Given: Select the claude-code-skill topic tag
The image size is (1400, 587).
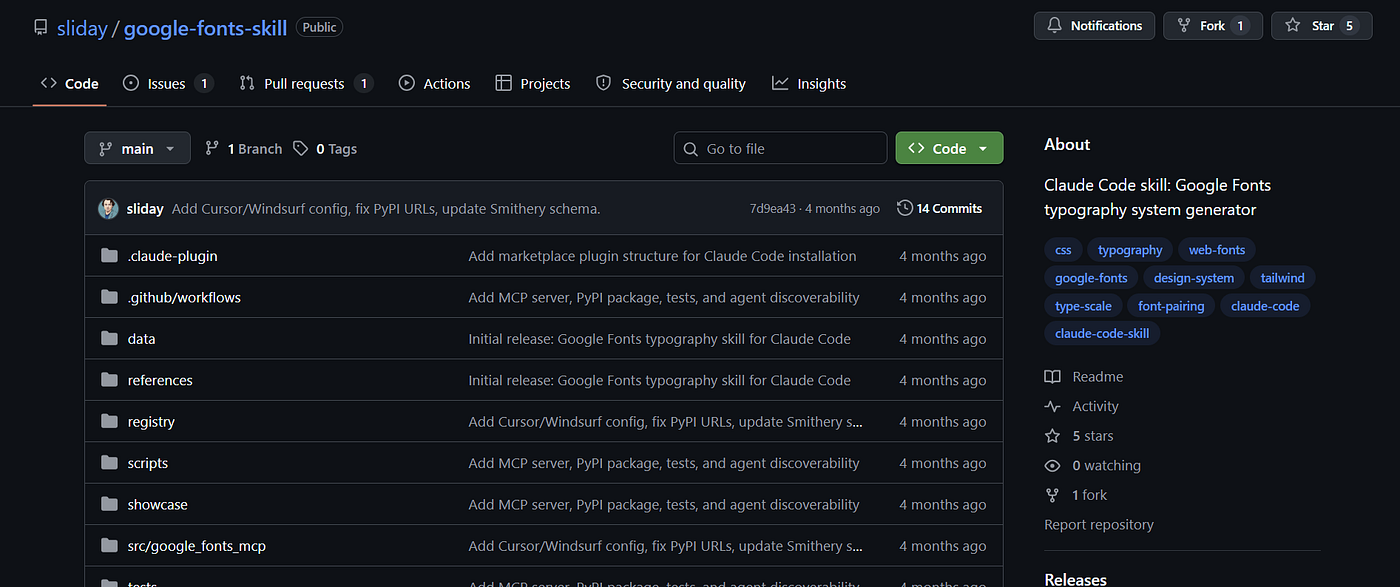Looking at the screenshot, I should 1102,333.
